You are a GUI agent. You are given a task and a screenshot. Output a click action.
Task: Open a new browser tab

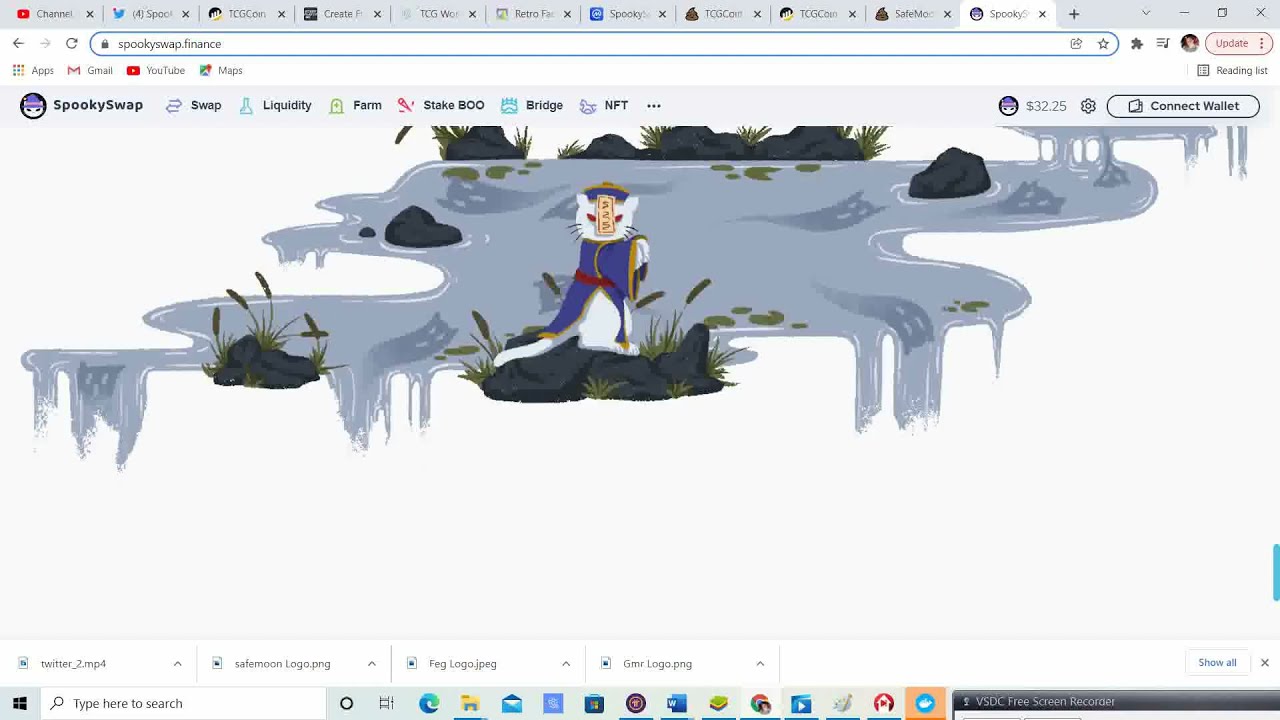point(1074,14)
